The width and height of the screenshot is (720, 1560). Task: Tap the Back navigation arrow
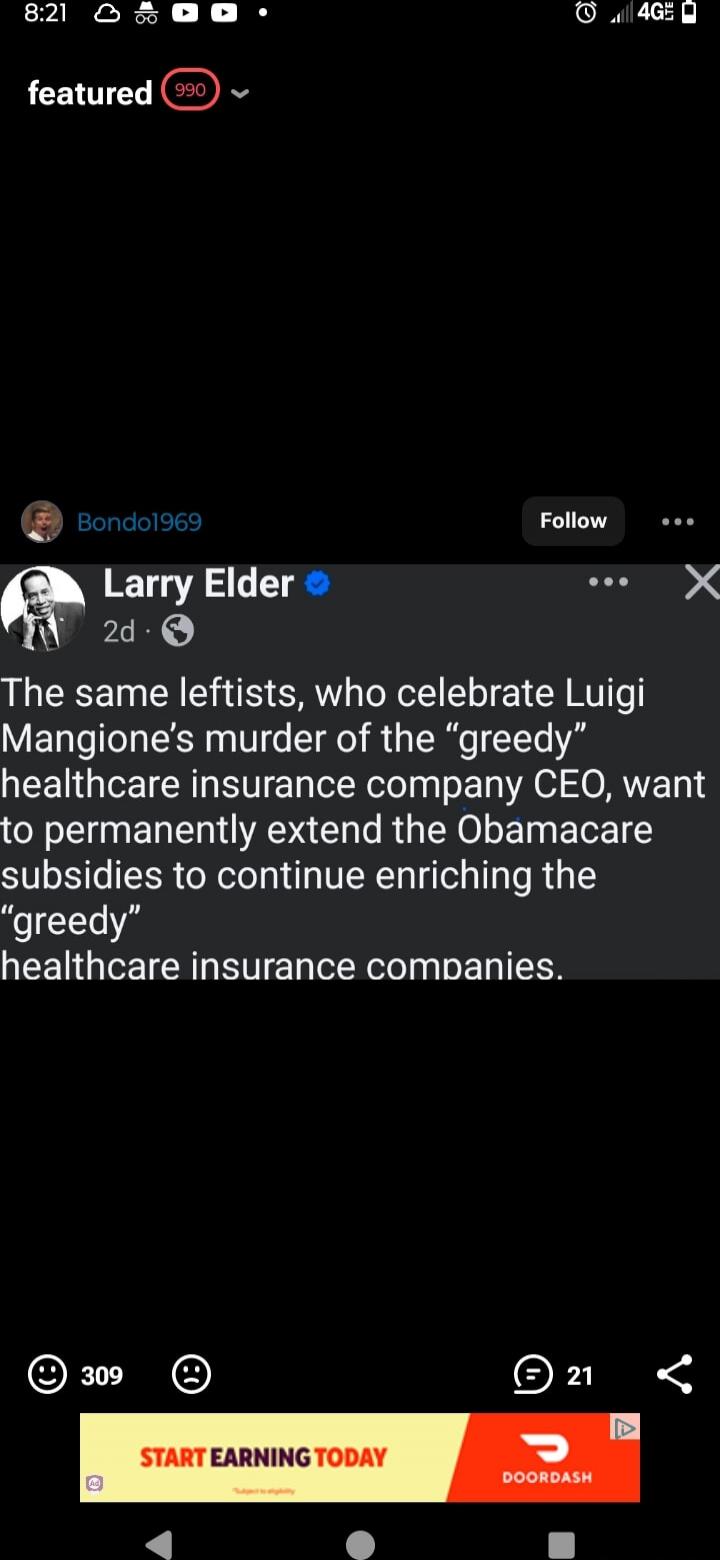[x=158, y=1543]
